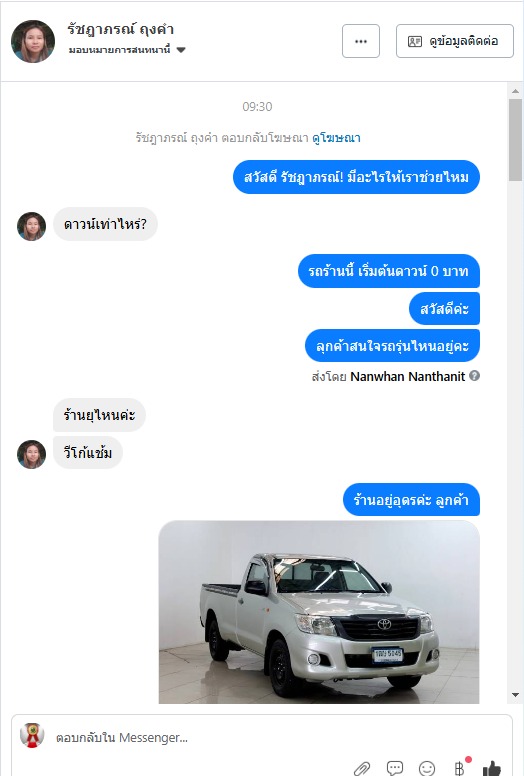
Task: Click the scrollbar up arrow
Action: [515, 91]
